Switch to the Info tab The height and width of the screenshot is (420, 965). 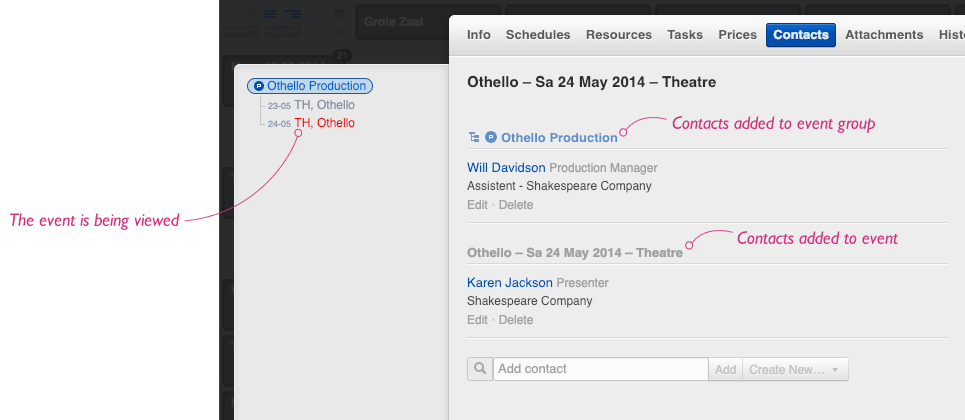tap(479, 35)
